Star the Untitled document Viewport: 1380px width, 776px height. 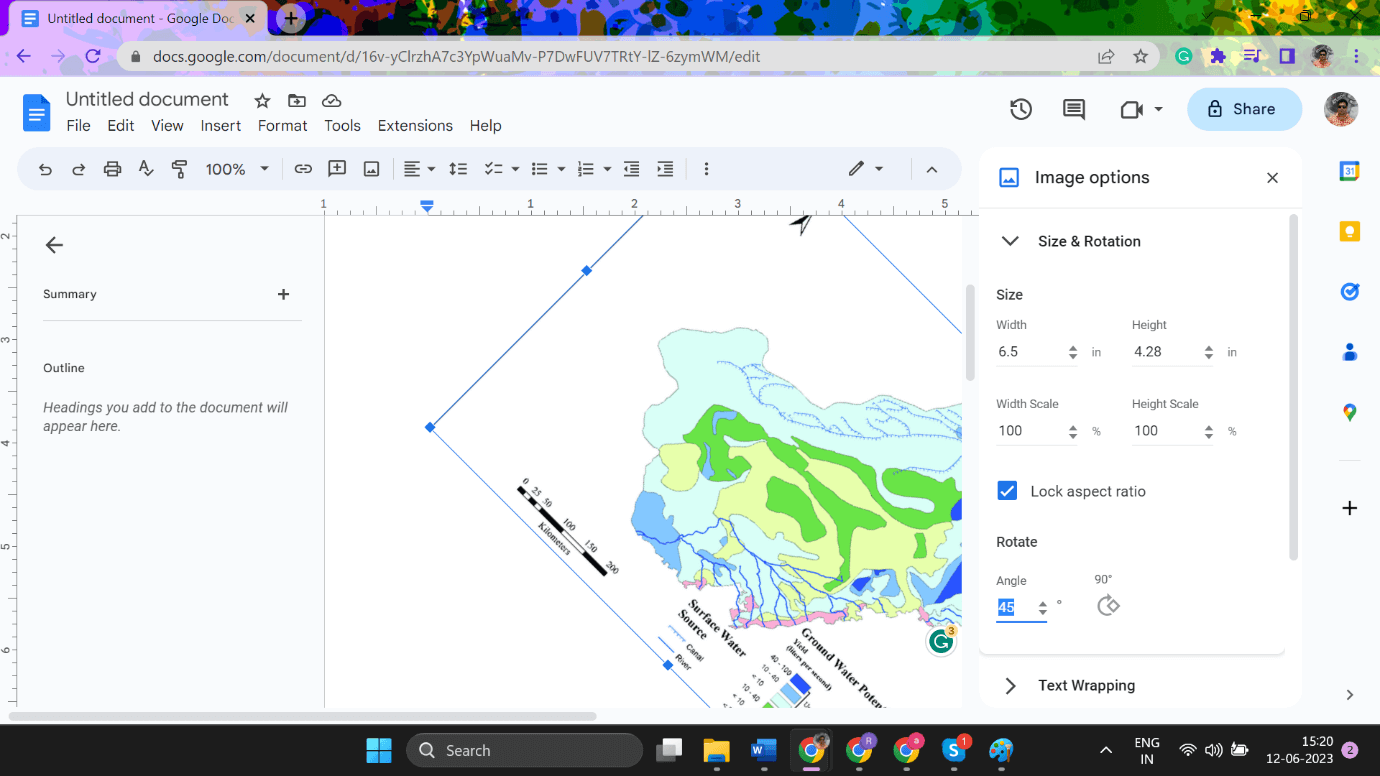pyautogui.click(x=262, y=100)
